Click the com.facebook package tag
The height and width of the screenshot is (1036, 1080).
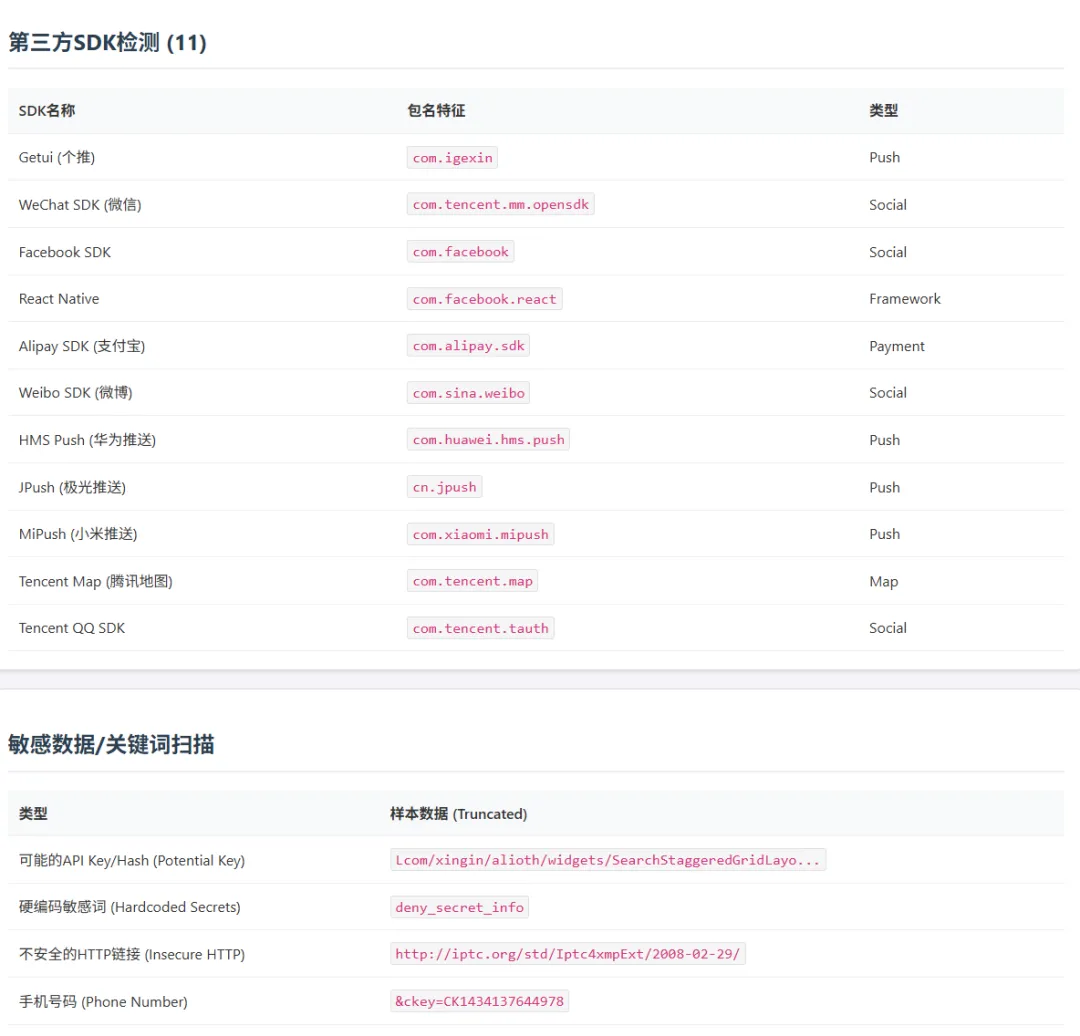tap(460, 252)
